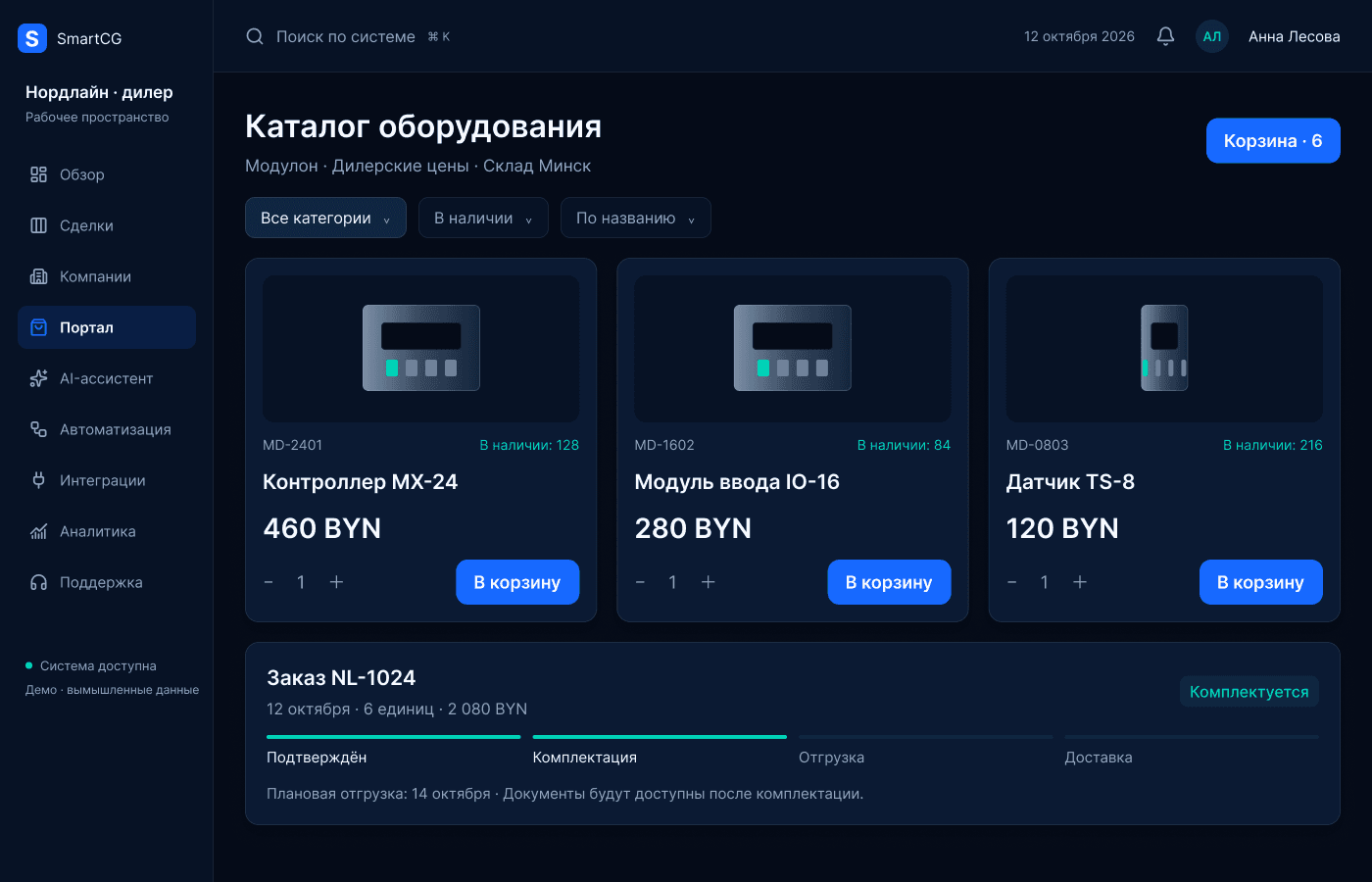Open the notifications bell
The image size is (1372, 882).
[x=1165, y=36]
